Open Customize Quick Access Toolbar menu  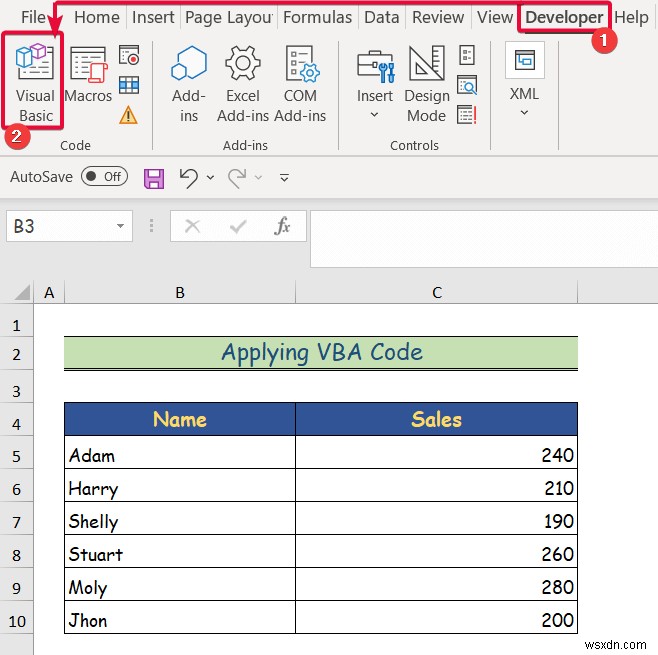point(284,178)
